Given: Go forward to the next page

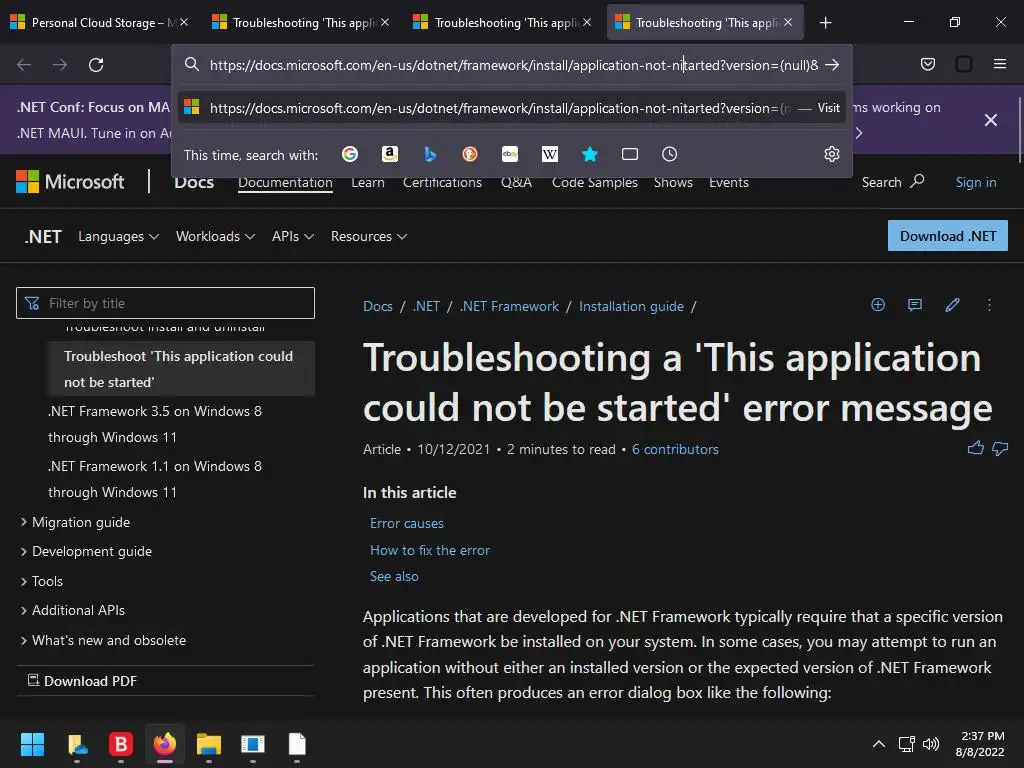Looking at the screenshot, I should click(60, 65).
